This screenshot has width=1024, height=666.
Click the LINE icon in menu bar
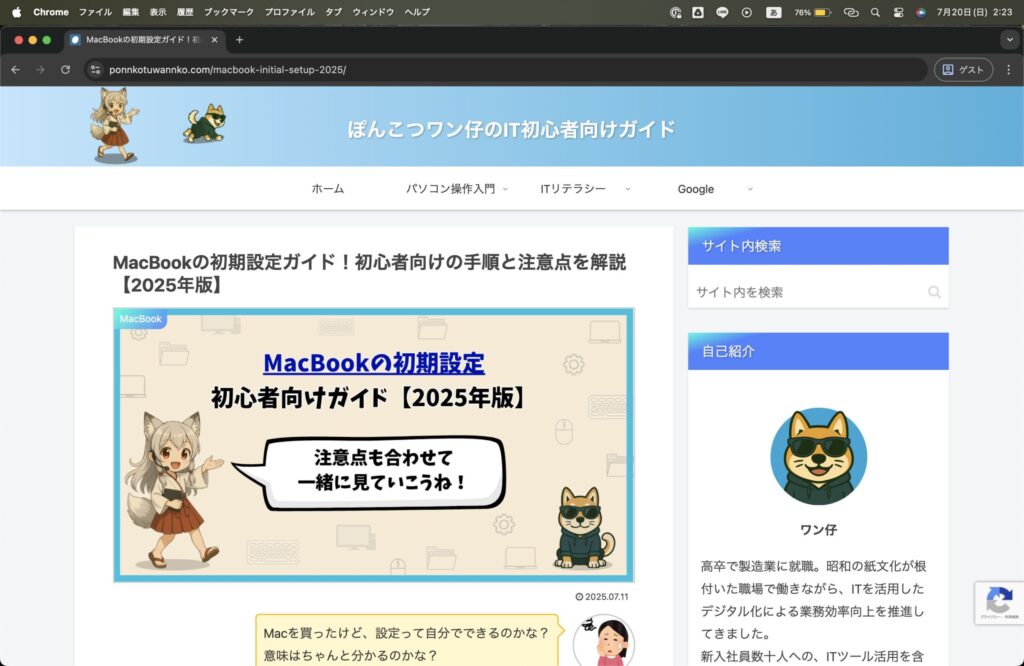(x=722, y=12)
